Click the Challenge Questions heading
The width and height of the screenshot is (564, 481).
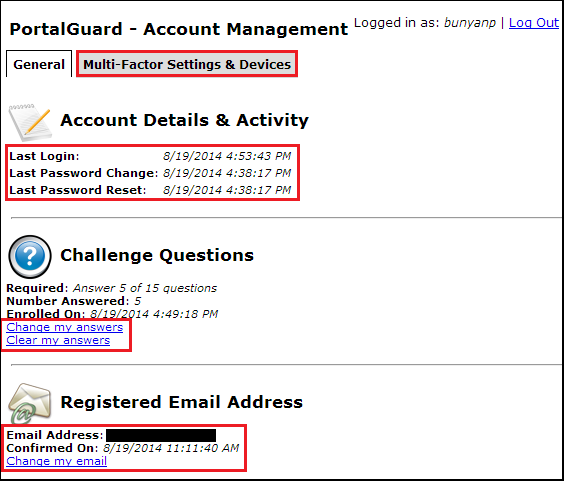pos(157,255)
